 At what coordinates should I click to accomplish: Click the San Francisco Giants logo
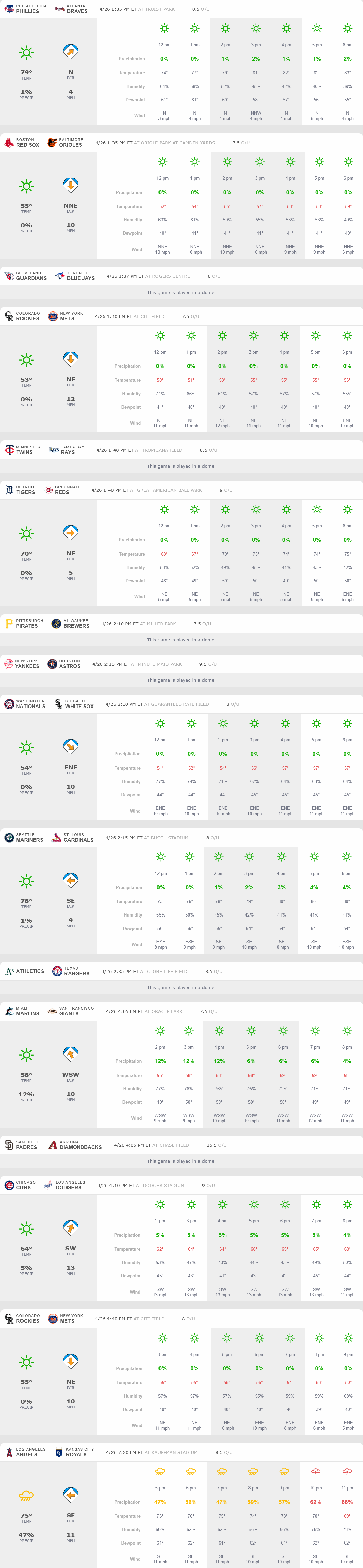coord(52,1011)
